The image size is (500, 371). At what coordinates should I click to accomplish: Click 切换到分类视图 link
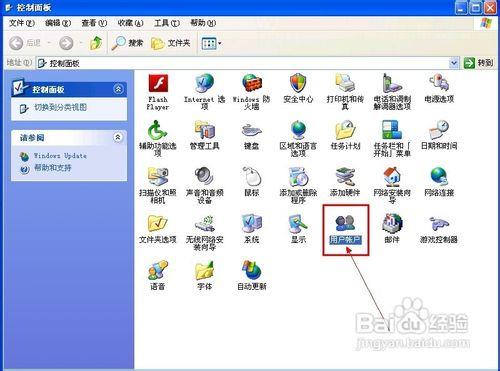[x=60, y=107]
